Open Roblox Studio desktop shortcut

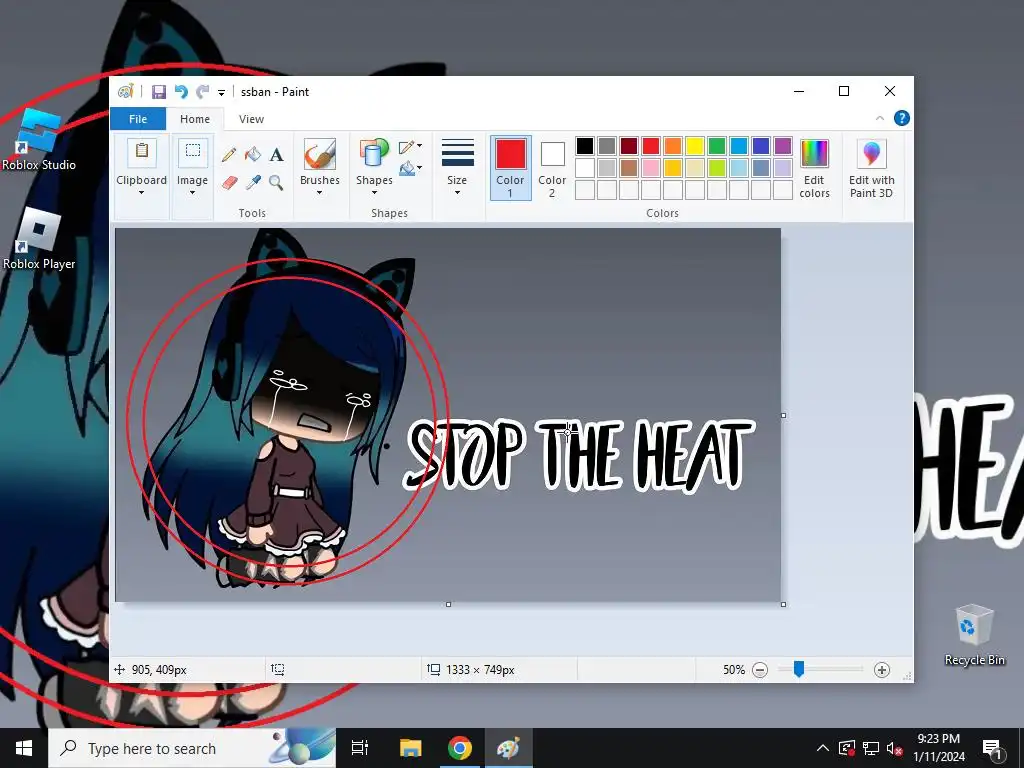pyautogui.click(x=39, y=140)
